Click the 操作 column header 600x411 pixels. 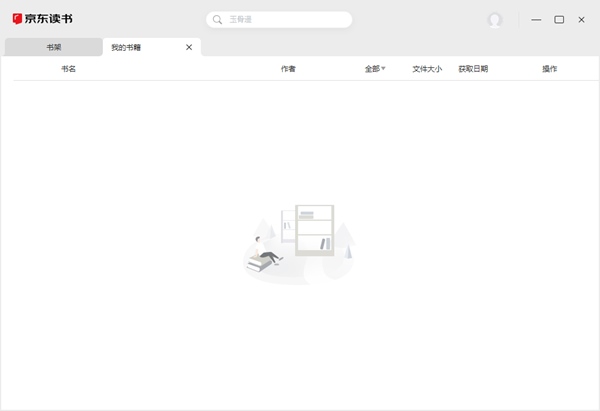549,69
